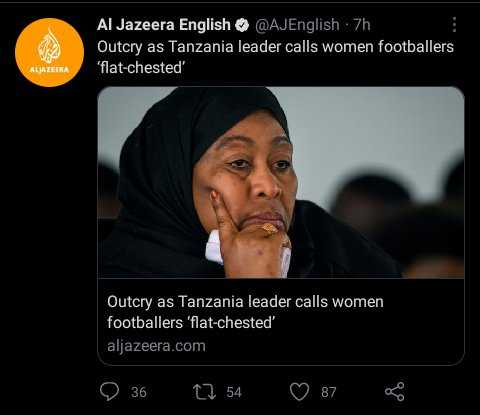Image resolution: width=480 pixels, height=415 pixels.
Task: Click the retweet count 54
Action: pyautogui.click(x=234, y=392)
